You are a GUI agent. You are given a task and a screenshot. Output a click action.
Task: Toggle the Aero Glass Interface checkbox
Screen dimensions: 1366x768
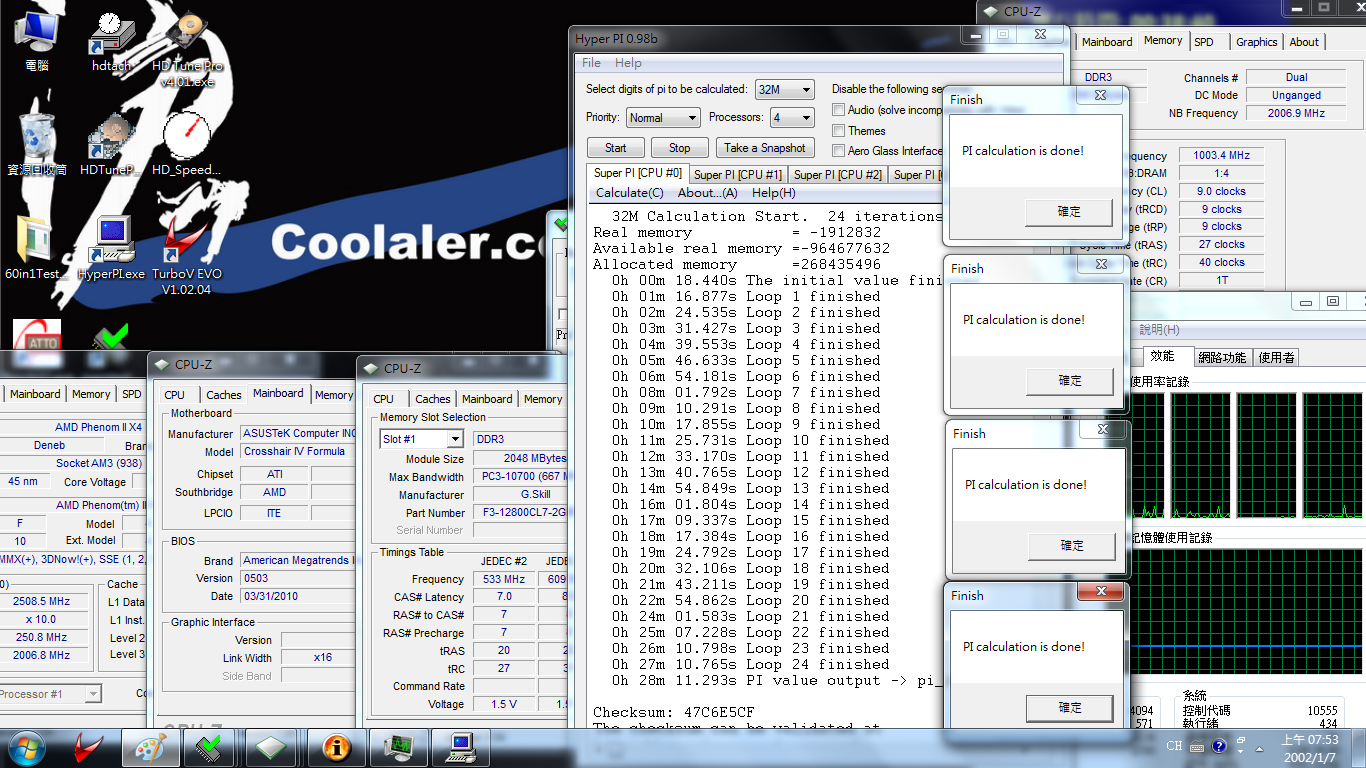(x=839, y=151)
